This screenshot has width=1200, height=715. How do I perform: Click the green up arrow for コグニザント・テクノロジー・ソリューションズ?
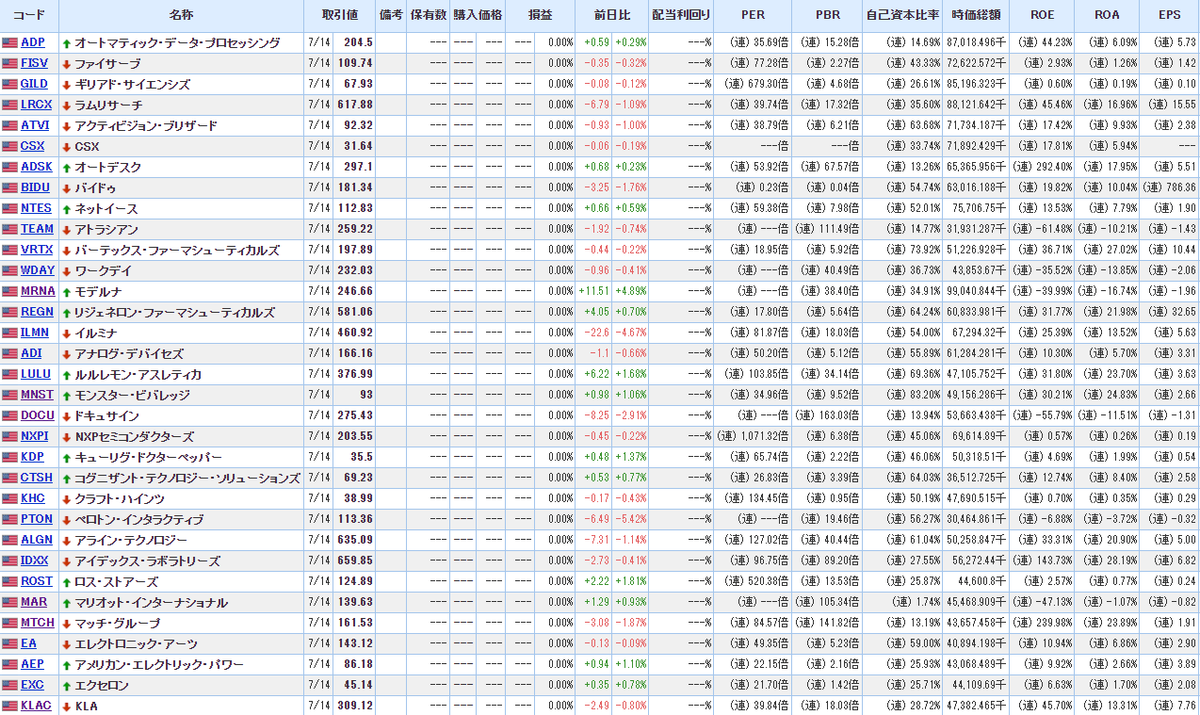[66, 478]
